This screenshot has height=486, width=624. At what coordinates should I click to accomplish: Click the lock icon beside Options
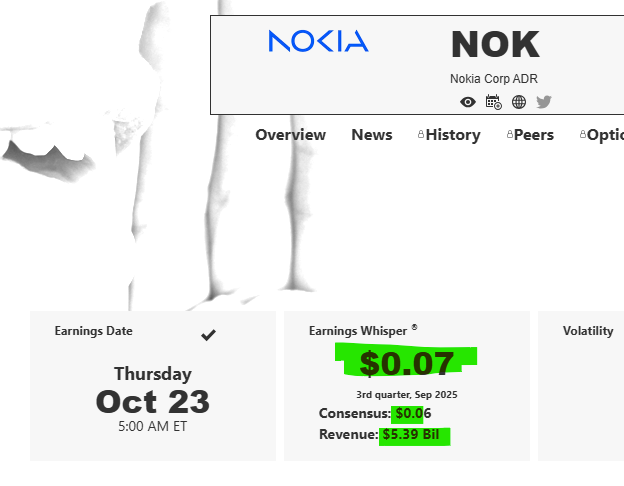pos(583,135)
